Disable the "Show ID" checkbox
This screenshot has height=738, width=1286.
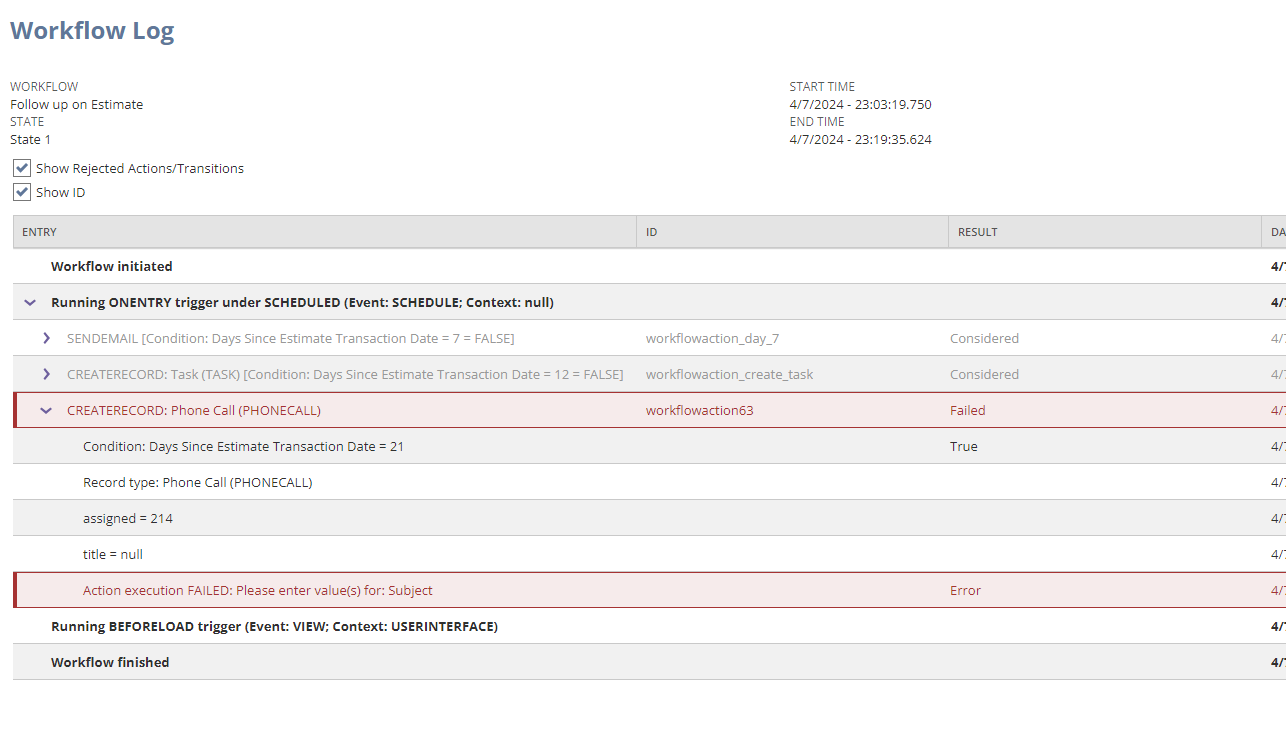tap(21, 192)
